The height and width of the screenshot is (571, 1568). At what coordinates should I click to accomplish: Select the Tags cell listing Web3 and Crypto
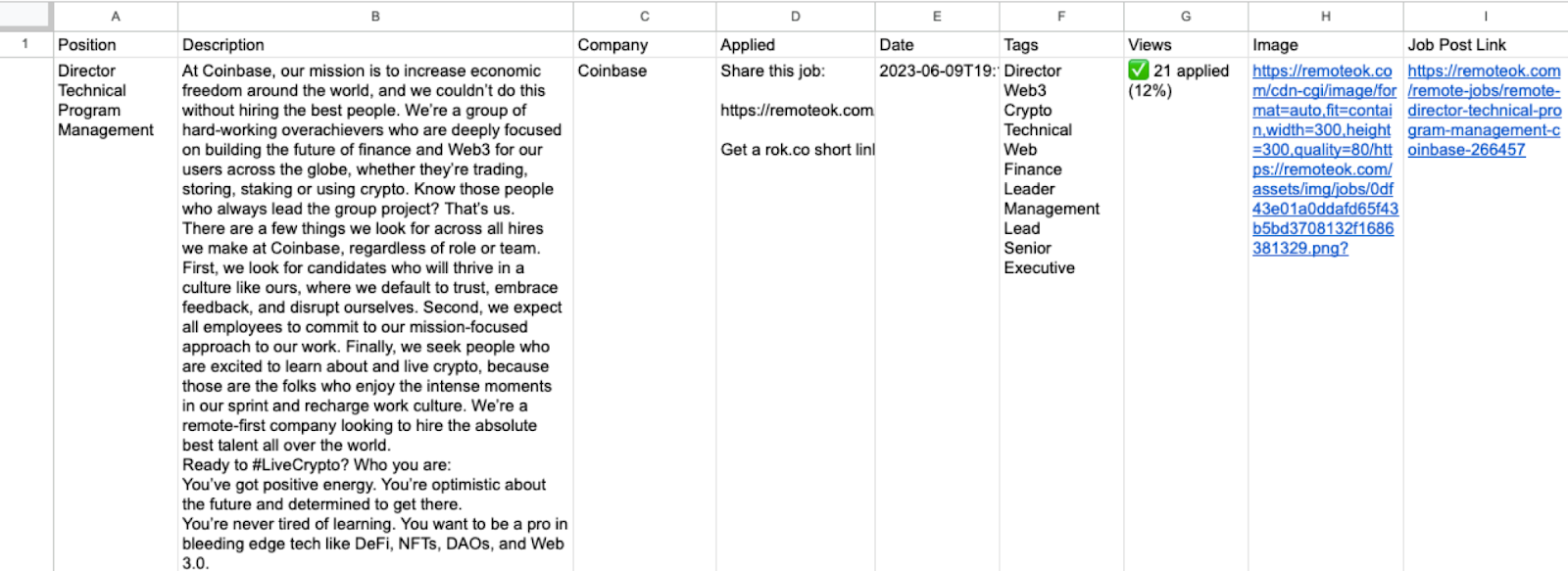[1061, 167]
